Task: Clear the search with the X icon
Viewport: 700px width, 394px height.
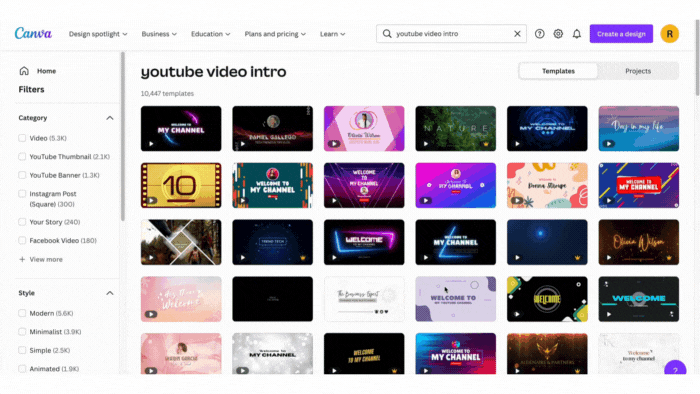Action: click(x=517, y=34)
